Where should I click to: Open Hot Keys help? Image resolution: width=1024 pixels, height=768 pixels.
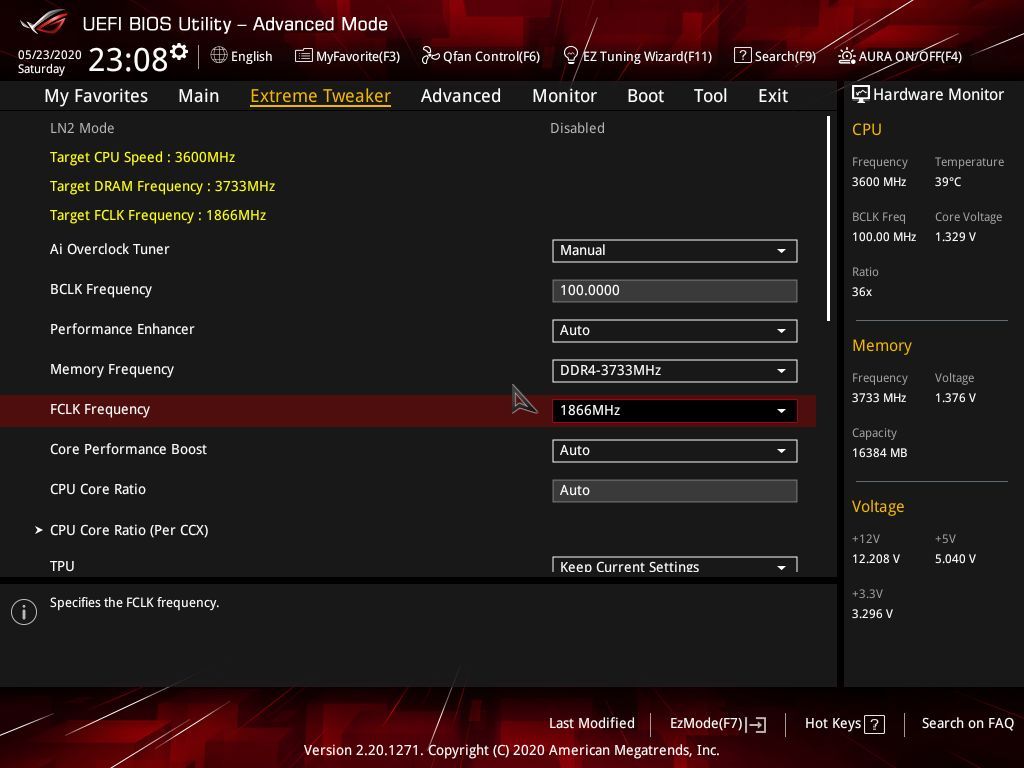[x=844, y=724]
